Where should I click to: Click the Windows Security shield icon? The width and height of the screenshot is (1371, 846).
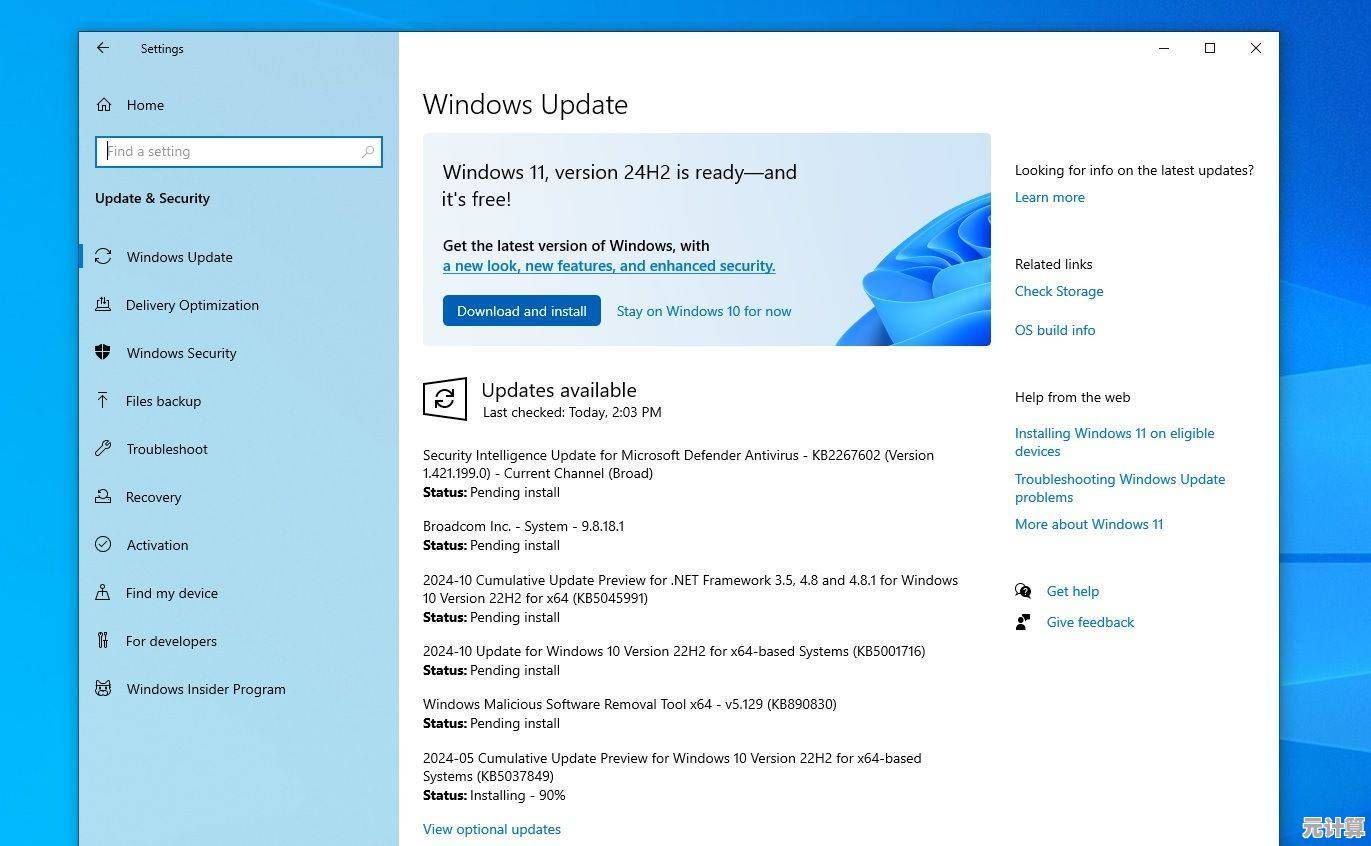(x=104, y=352)
